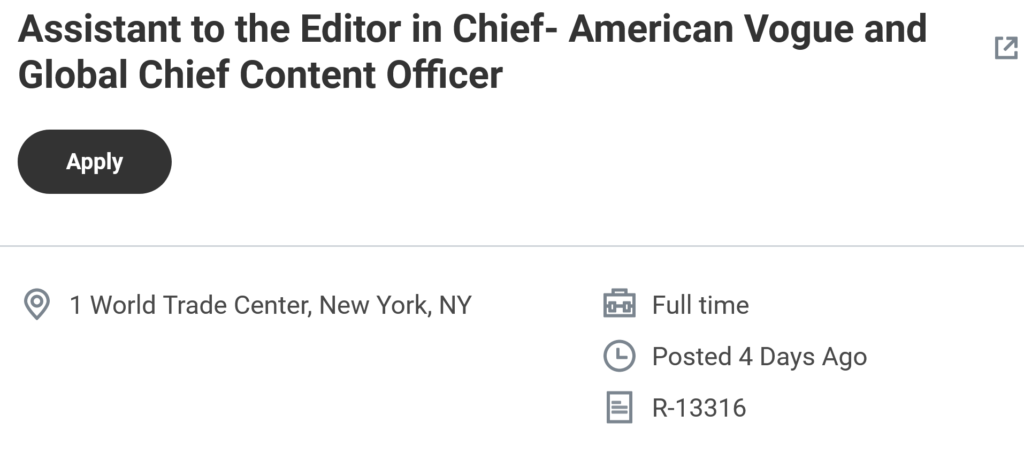Click the requisition ID R-13316
Screen dimensions: 1024x475
(x=699, y=408)
